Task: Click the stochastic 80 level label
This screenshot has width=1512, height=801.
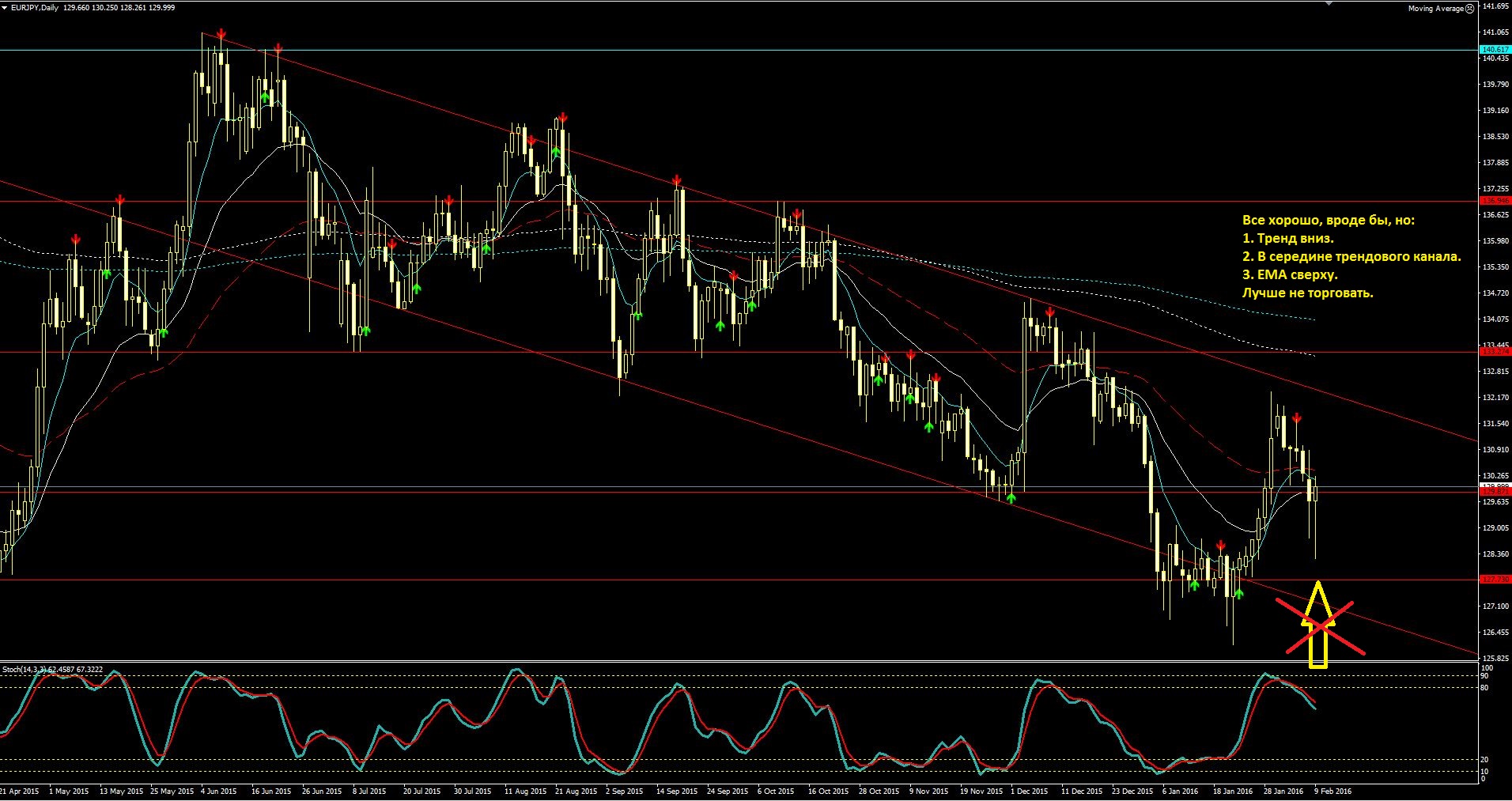Action: (x=1484, y=688)
